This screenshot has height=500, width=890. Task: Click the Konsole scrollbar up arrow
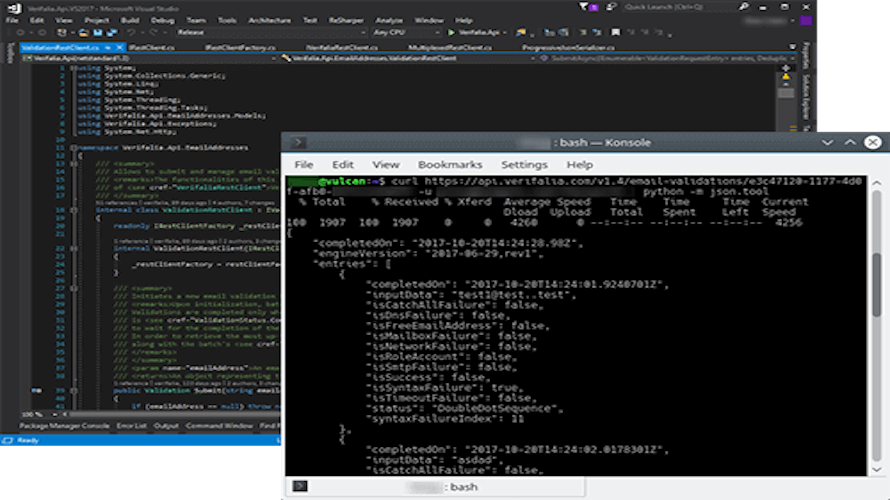click(x=876, y=183)
